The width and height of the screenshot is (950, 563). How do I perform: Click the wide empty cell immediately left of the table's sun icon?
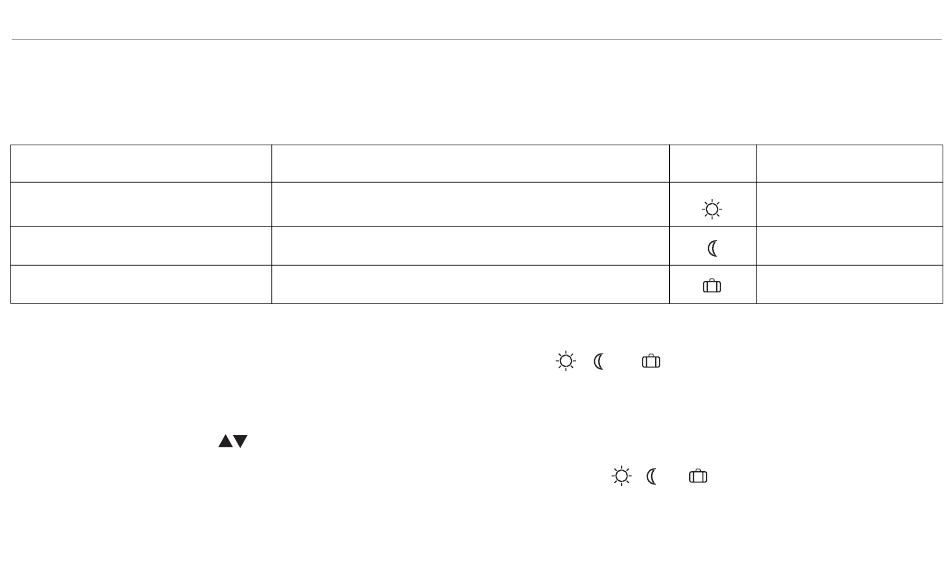click(470, 205)
